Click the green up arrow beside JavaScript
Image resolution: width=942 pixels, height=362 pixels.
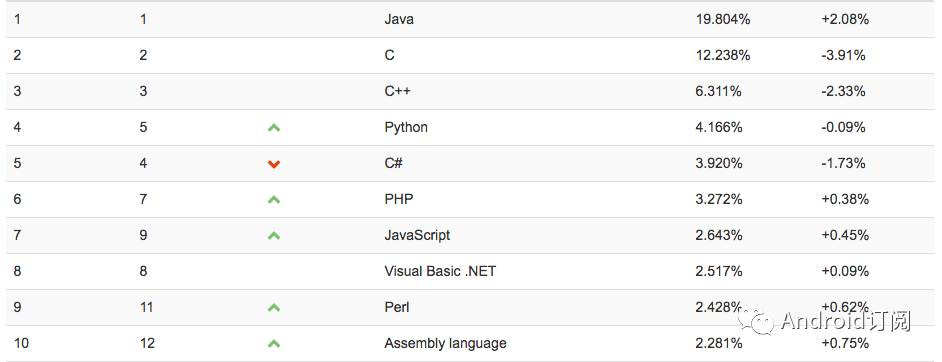[x=274, y=235]
